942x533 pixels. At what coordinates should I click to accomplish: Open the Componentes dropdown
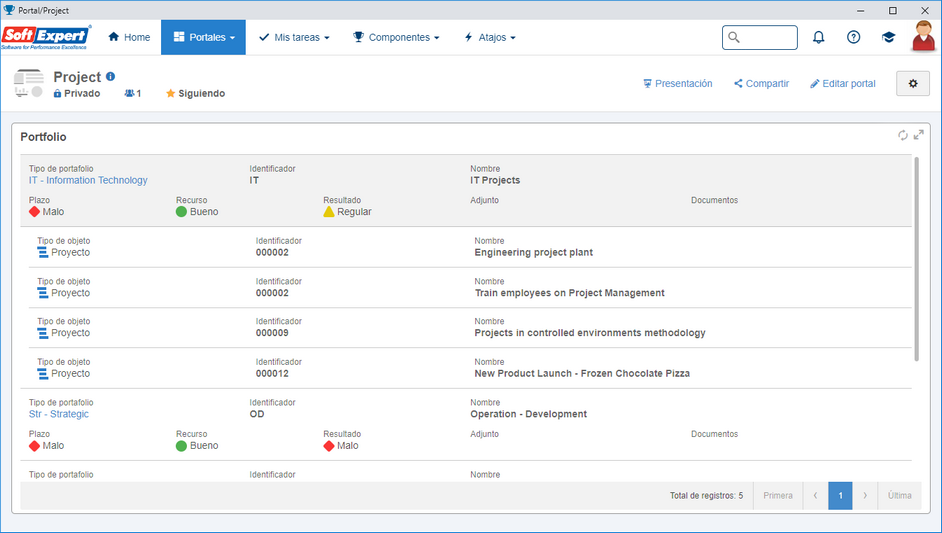396,37
